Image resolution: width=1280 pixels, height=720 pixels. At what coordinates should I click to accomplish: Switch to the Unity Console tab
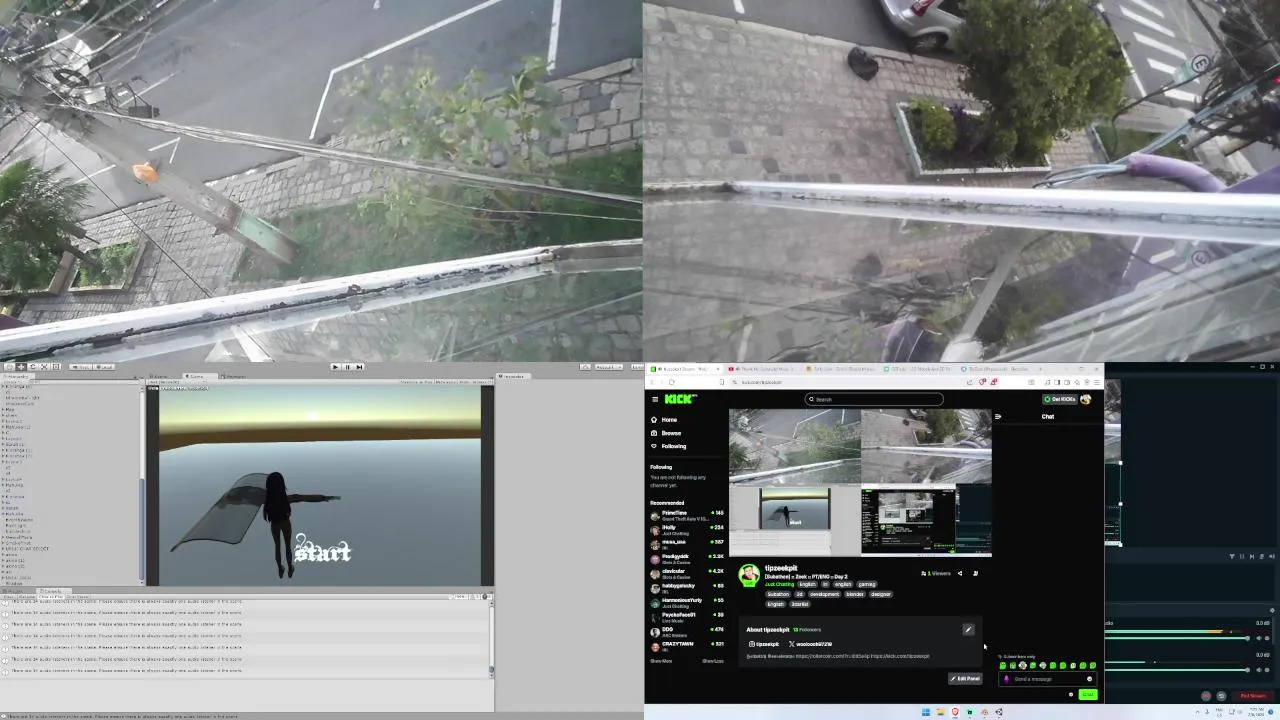tap(55, 591)
